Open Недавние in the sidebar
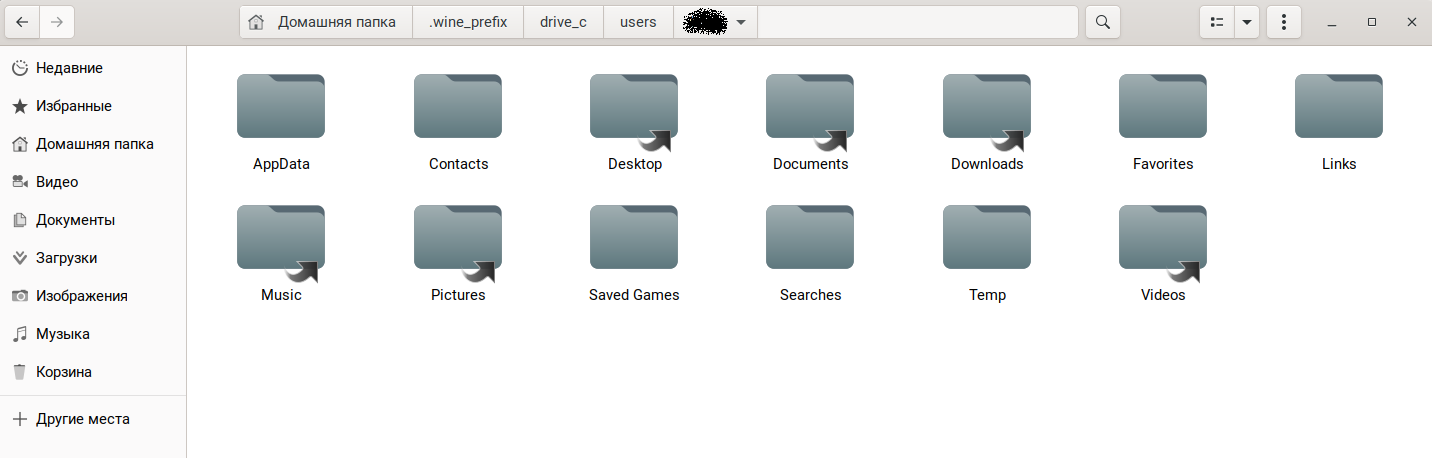This screenshot has height=458, width=1432. (69, 68)
